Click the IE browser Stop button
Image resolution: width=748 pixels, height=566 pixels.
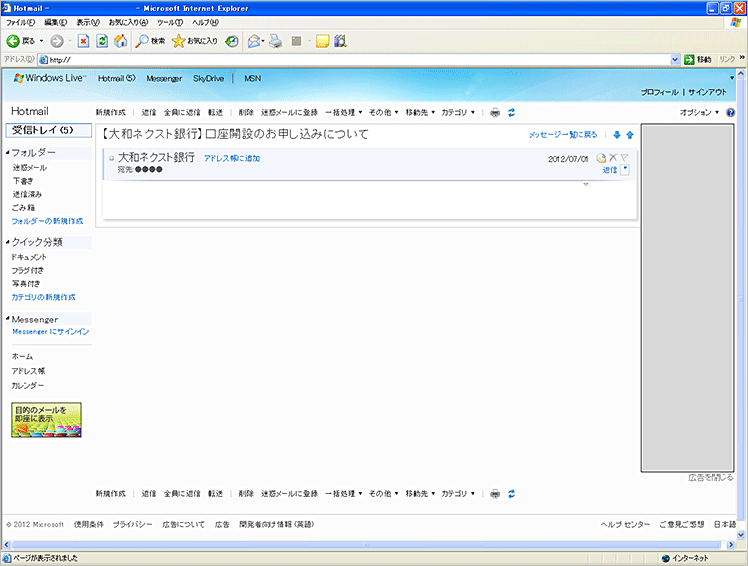point(84,41)
